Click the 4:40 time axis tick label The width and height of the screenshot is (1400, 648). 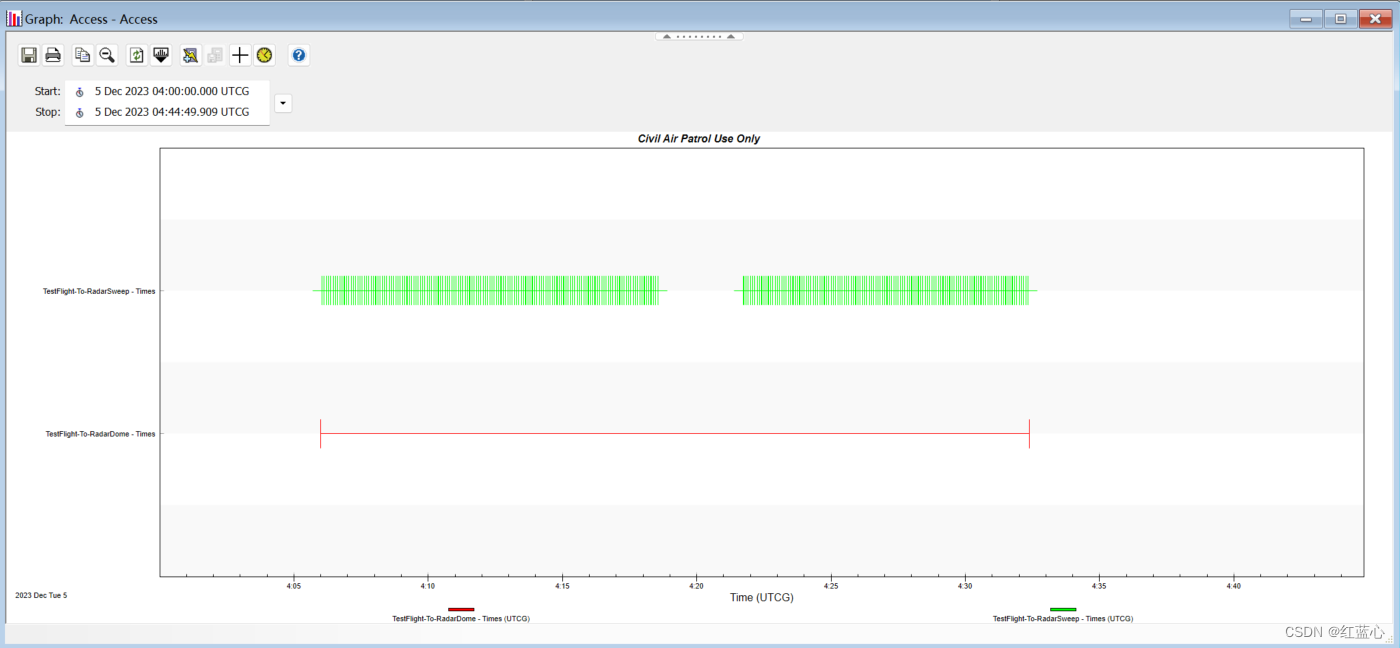[1233, 586]
